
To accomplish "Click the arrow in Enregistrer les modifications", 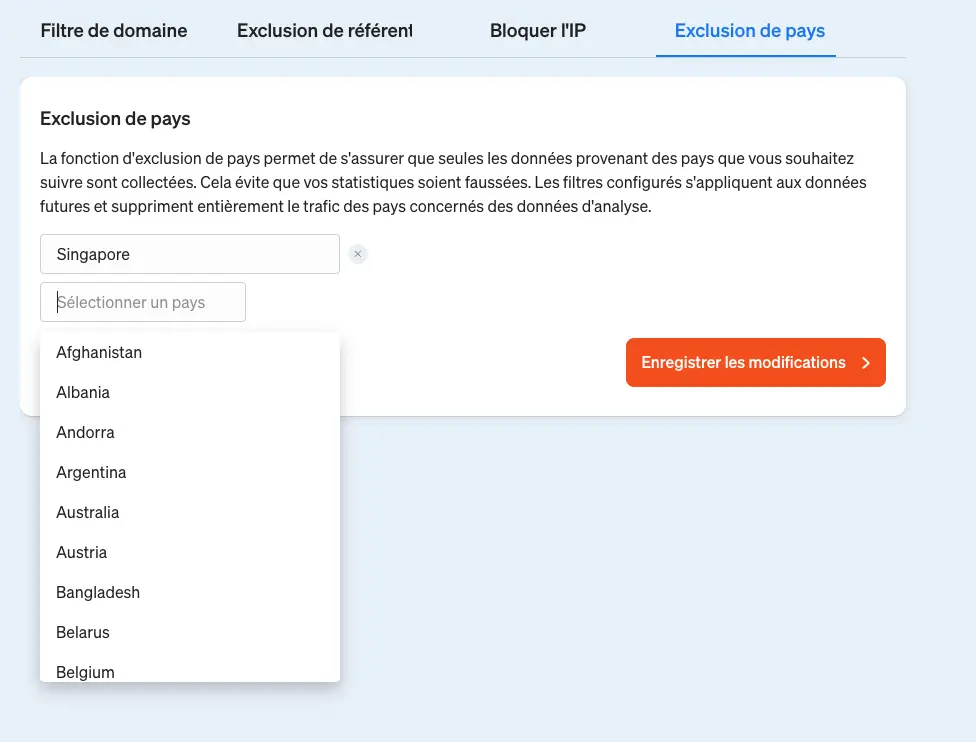I will pos(866,363).
